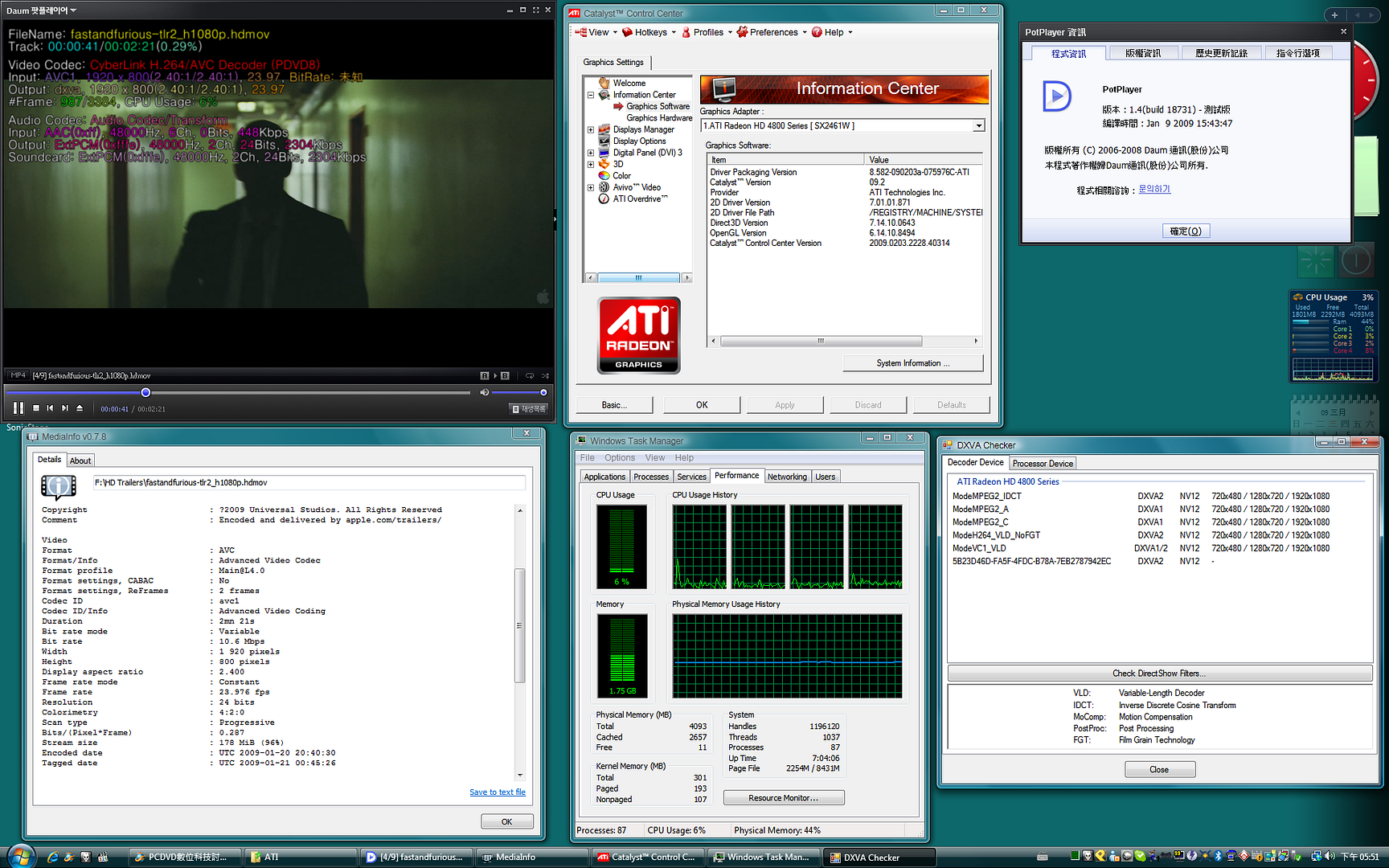Click the eject/open file icon in PotPlayer

click(x=80, y=408)
